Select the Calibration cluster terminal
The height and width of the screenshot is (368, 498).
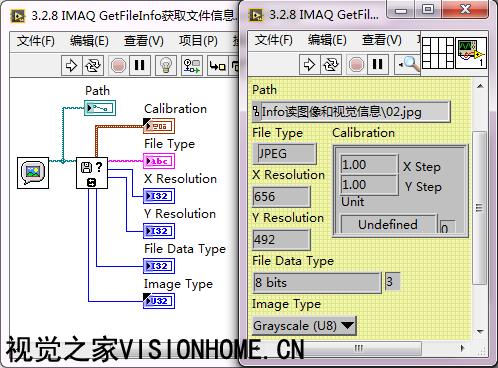[x=159, y=126]
